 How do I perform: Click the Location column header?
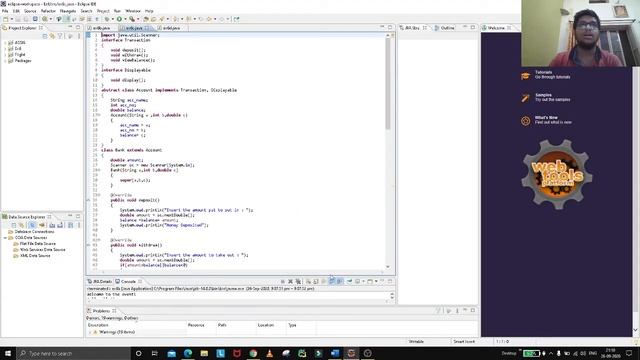coord(271,325)
